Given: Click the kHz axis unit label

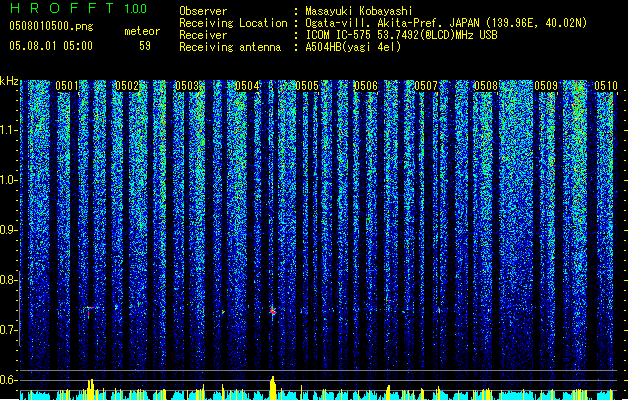Looking at the screenshot, I should [9, 81].
